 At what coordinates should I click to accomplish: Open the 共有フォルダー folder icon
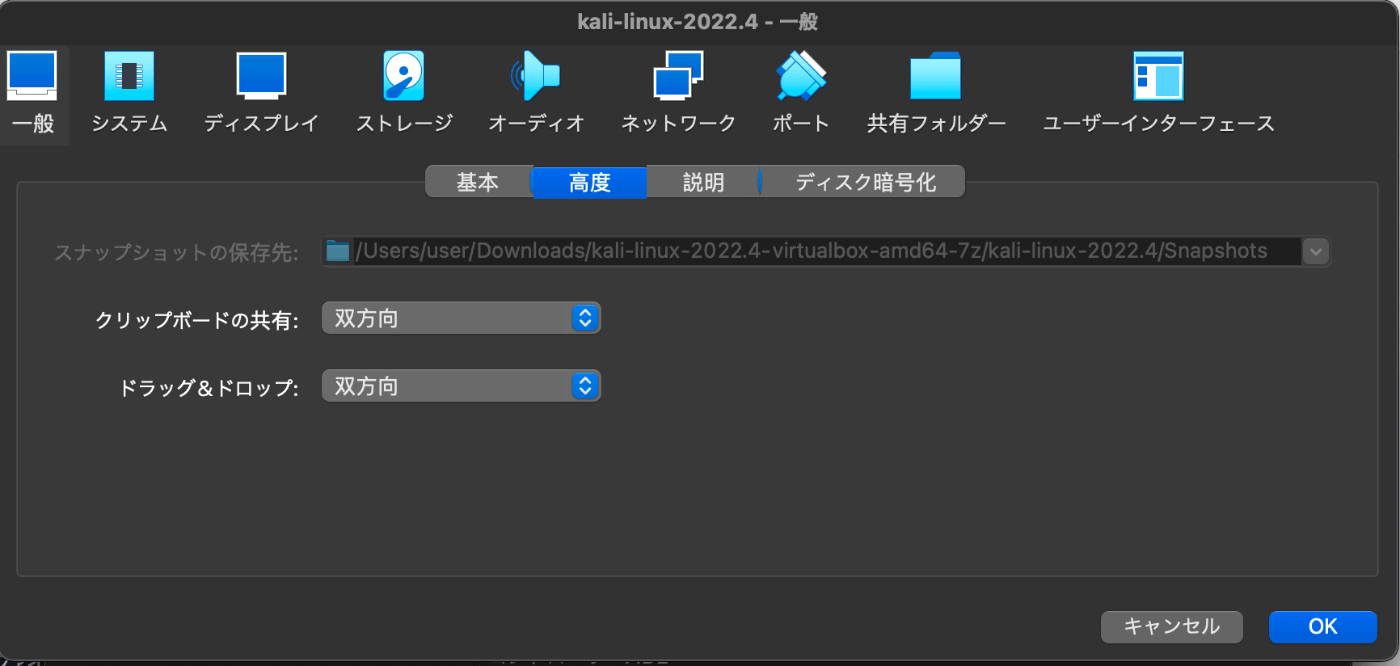(936, 77)
